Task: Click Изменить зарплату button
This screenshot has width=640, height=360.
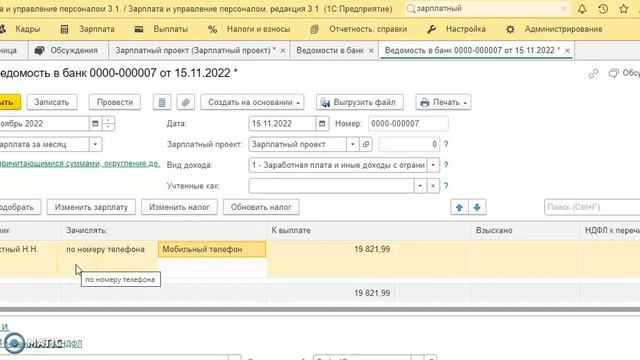Action: (91, 207)
